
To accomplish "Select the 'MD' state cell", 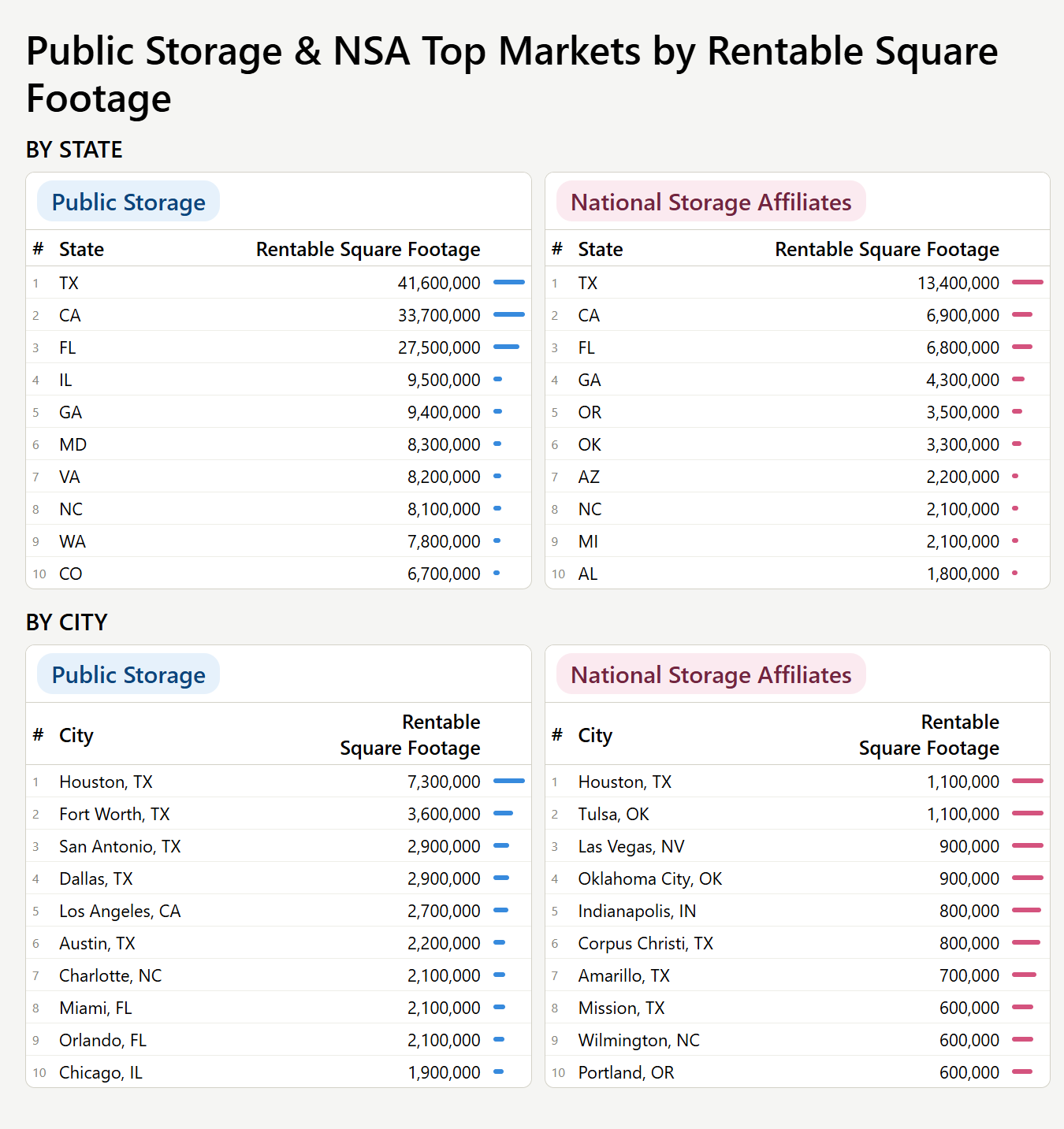I will point(73,444).
